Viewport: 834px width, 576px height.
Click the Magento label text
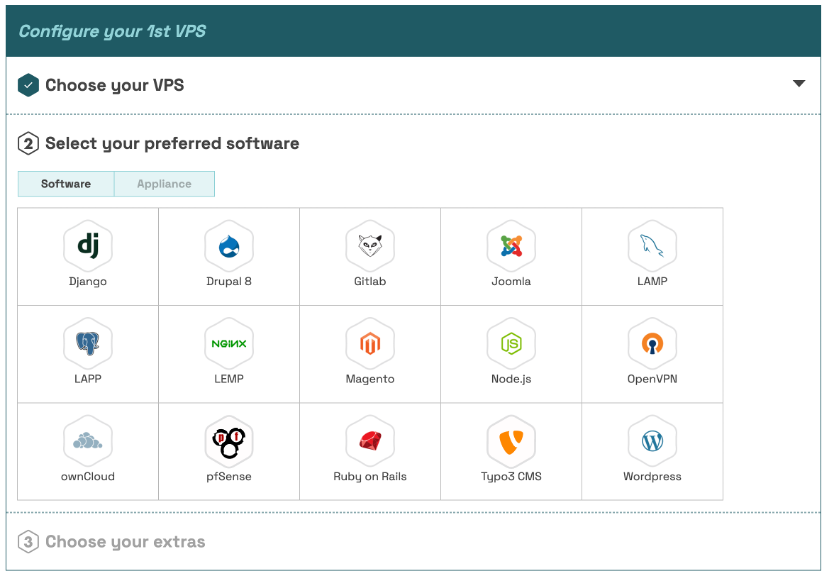point(370,379)
